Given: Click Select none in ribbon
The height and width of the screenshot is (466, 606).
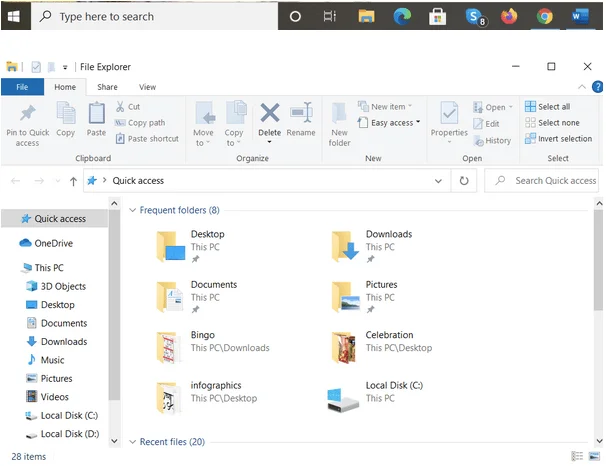Looking at the screenshot, I should pyautogui.click(x=552, y=123).
